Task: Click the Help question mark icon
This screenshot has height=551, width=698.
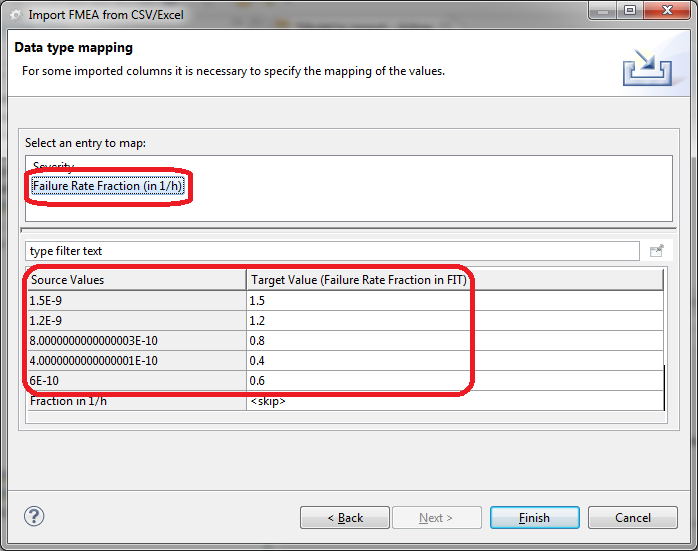Action: point(34,516)
